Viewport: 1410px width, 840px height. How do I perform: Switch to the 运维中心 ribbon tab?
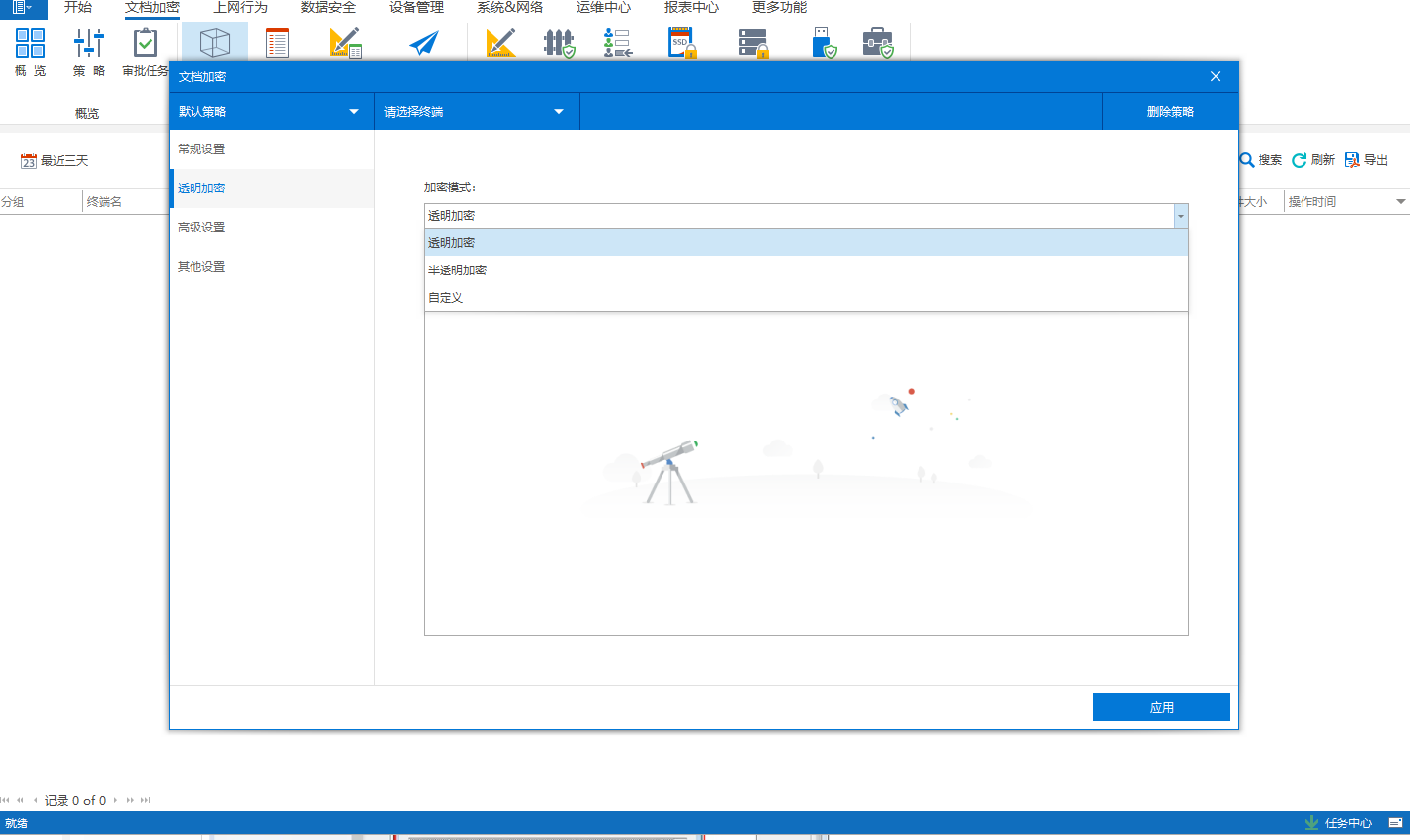coord(604,8)
